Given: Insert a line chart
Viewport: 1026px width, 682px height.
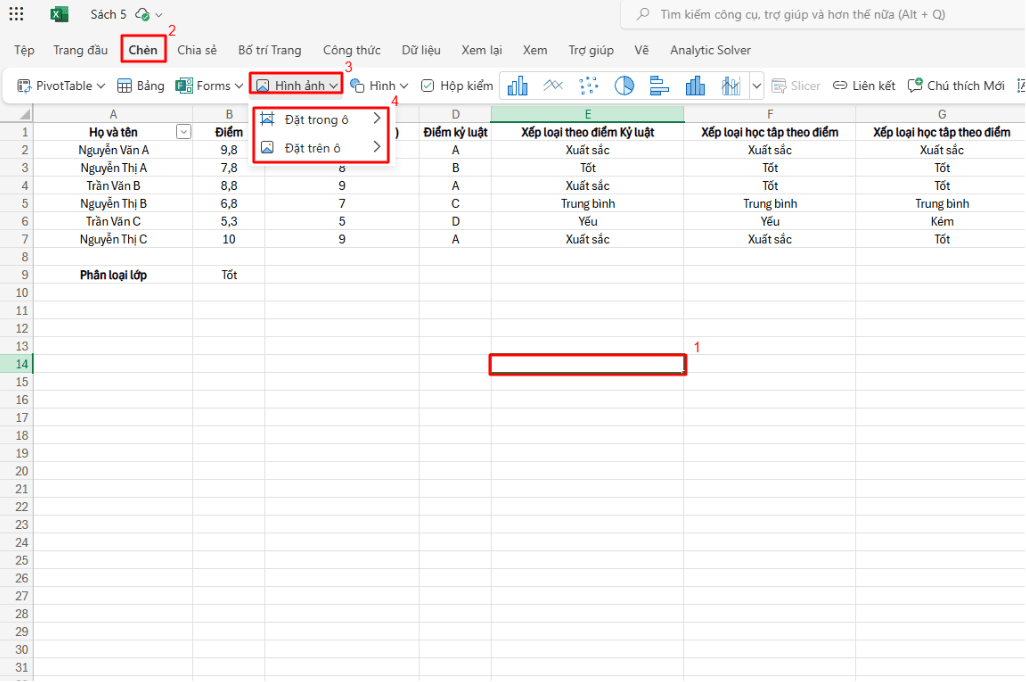Looking at the screenshot, I should [553, 86].
